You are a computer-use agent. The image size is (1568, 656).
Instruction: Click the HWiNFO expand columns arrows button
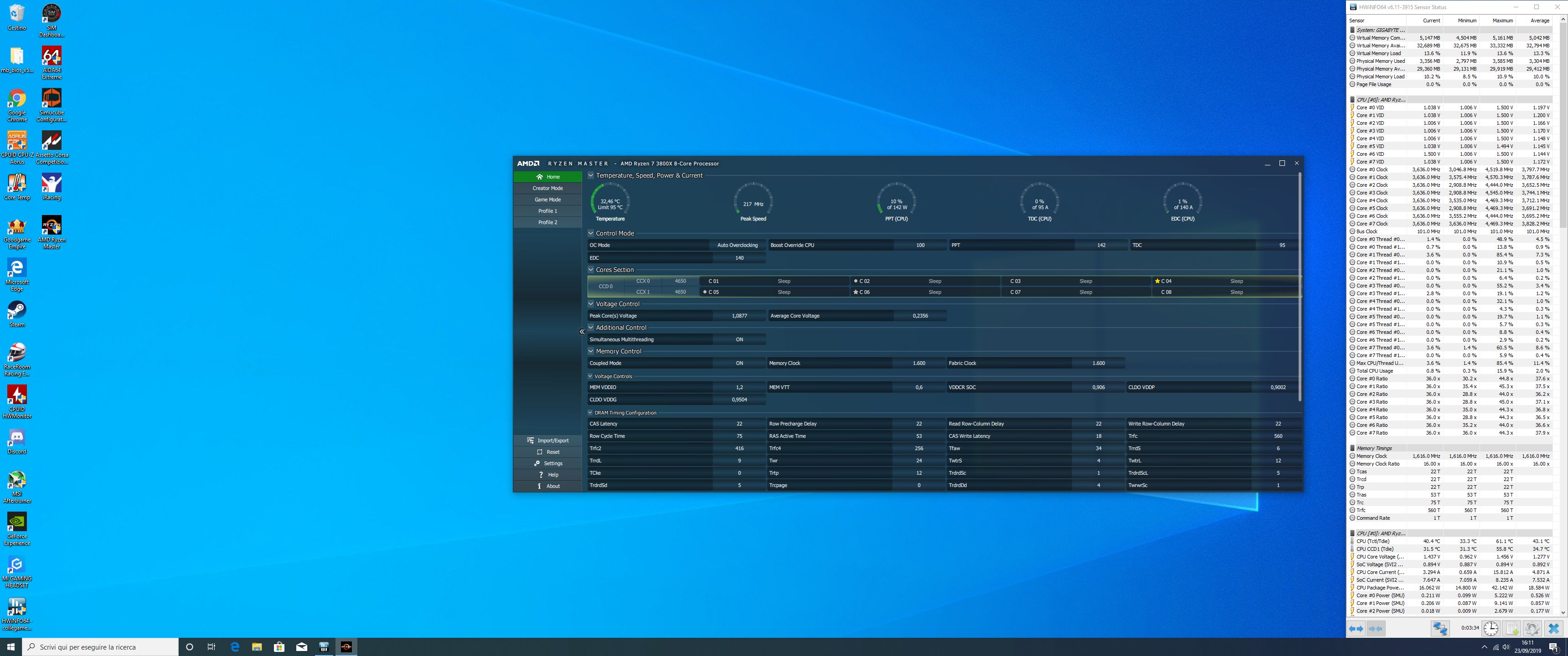coord(1356,629)
